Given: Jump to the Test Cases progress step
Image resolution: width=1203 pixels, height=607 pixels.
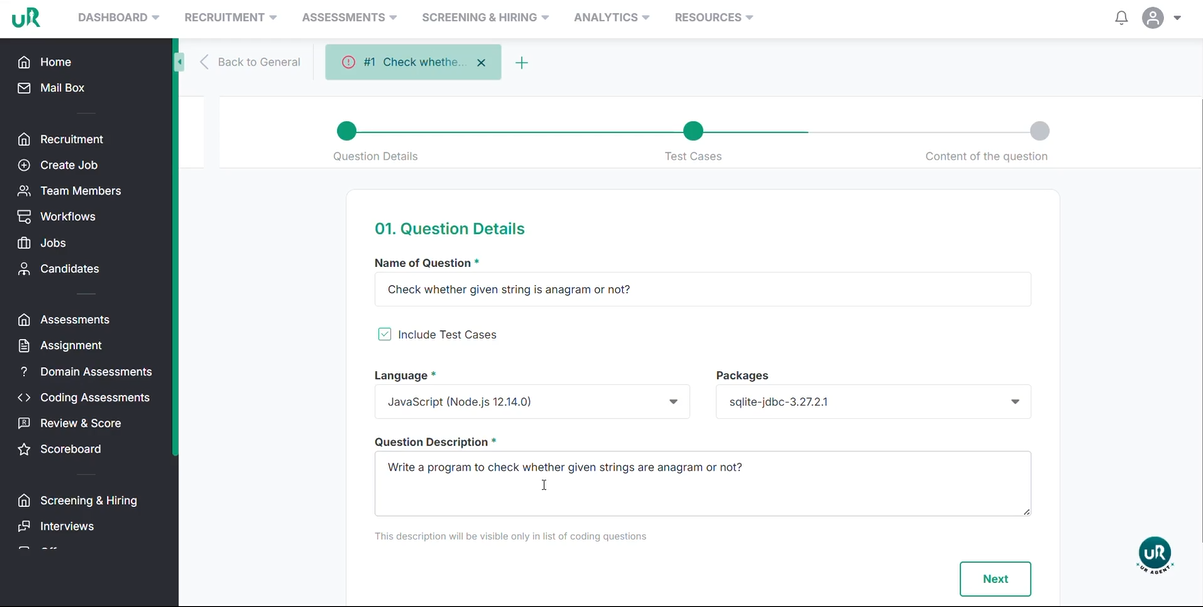Looking at the screenshot, I should 693,131.
